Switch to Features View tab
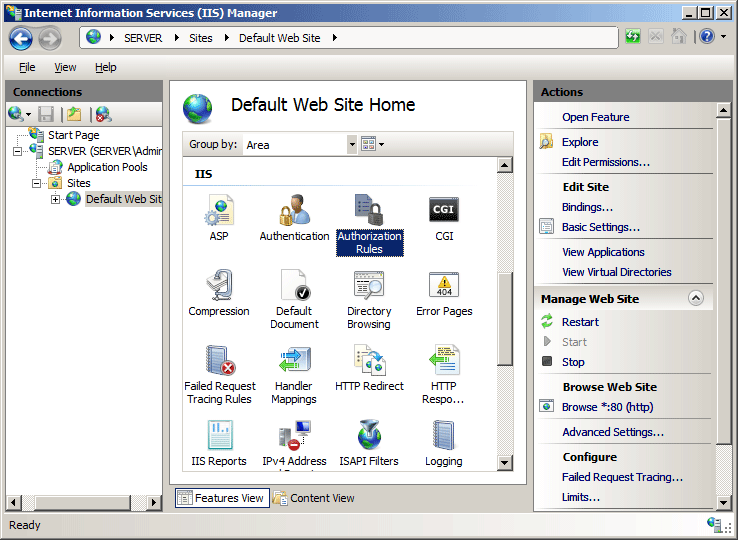Viewport: 738px width, 540px height. 222,498
